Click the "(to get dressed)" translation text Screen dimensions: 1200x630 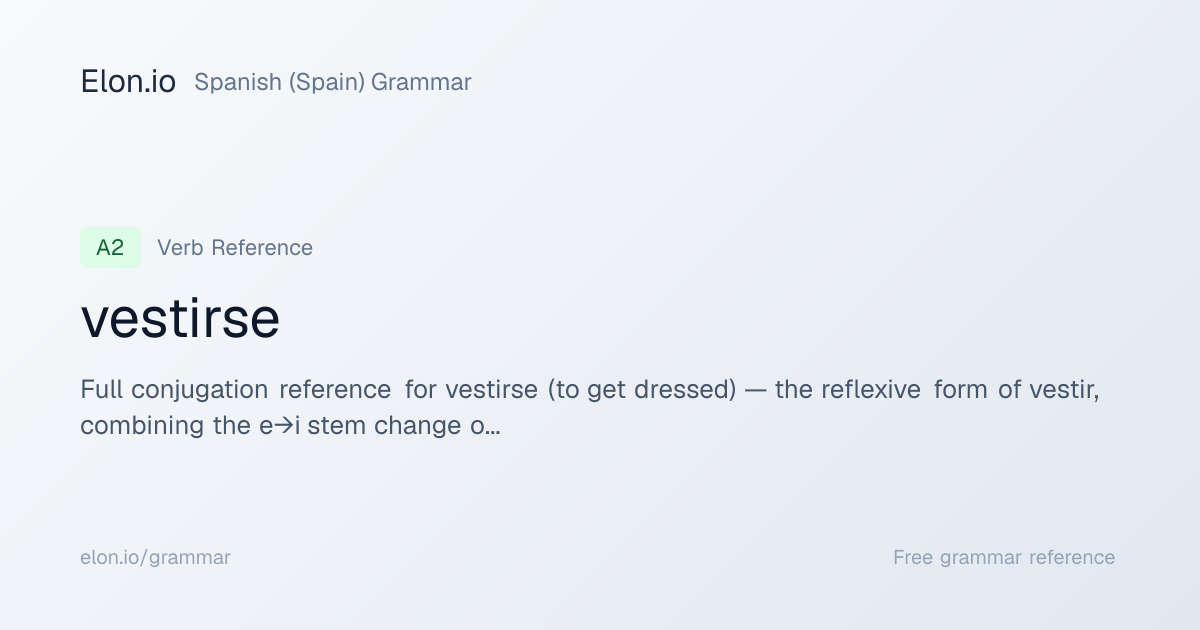pyautogui.click(x=642, y=390)
